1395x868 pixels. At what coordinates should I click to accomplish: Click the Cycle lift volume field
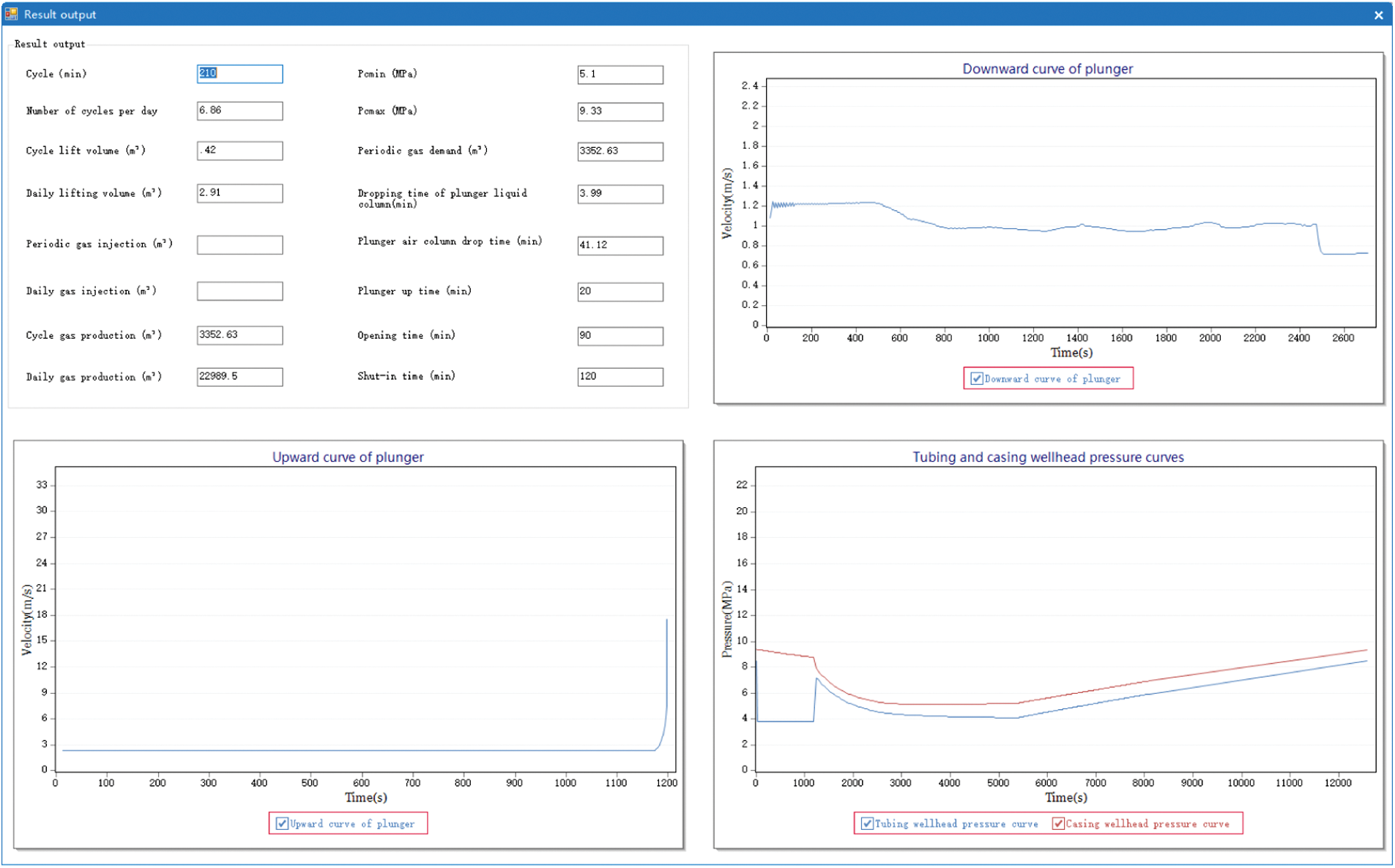click(x=239, y=151)
